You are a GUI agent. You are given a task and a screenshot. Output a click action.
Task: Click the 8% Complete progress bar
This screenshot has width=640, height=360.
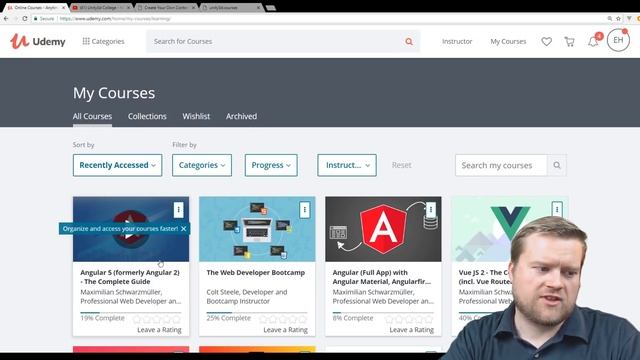383,313
